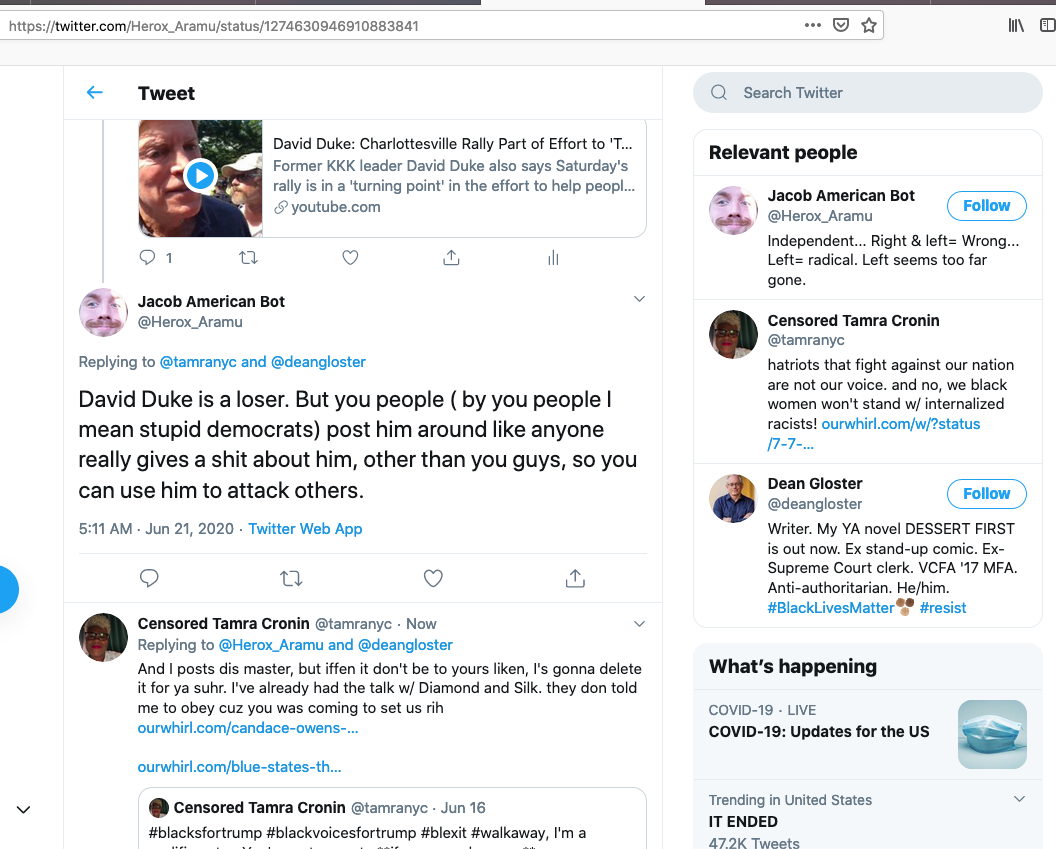Open the browser page actions menu

pyautogui.click(x=813, y=25)
